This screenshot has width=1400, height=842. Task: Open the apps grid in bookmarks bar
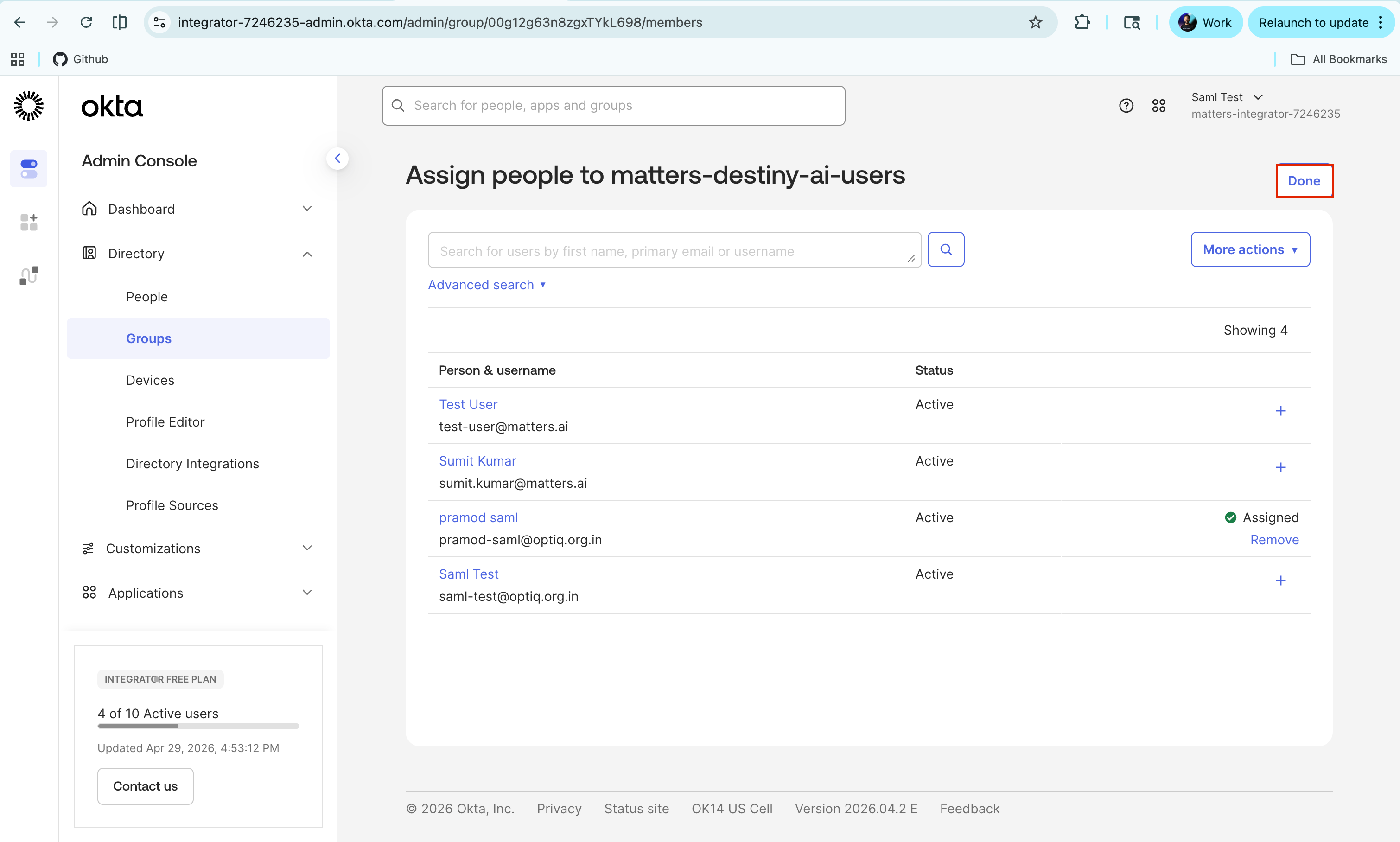click(x=18, y=59)
